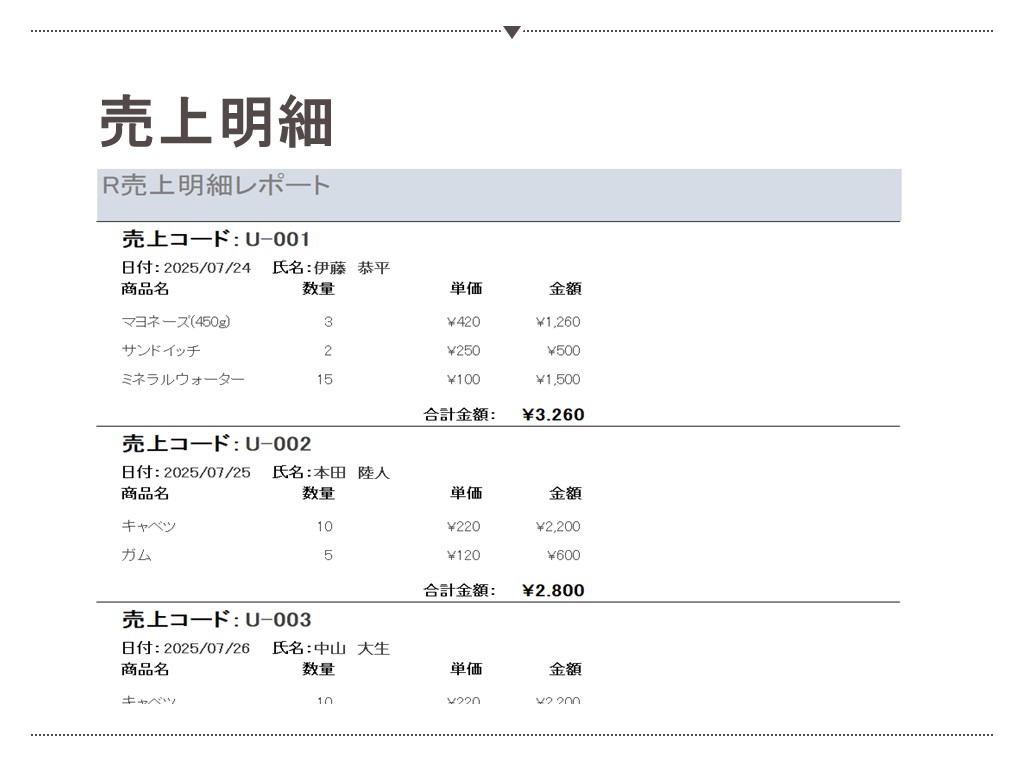Select the total ¥3.260 value
1024x768 pixels.
tap(553, 415)
